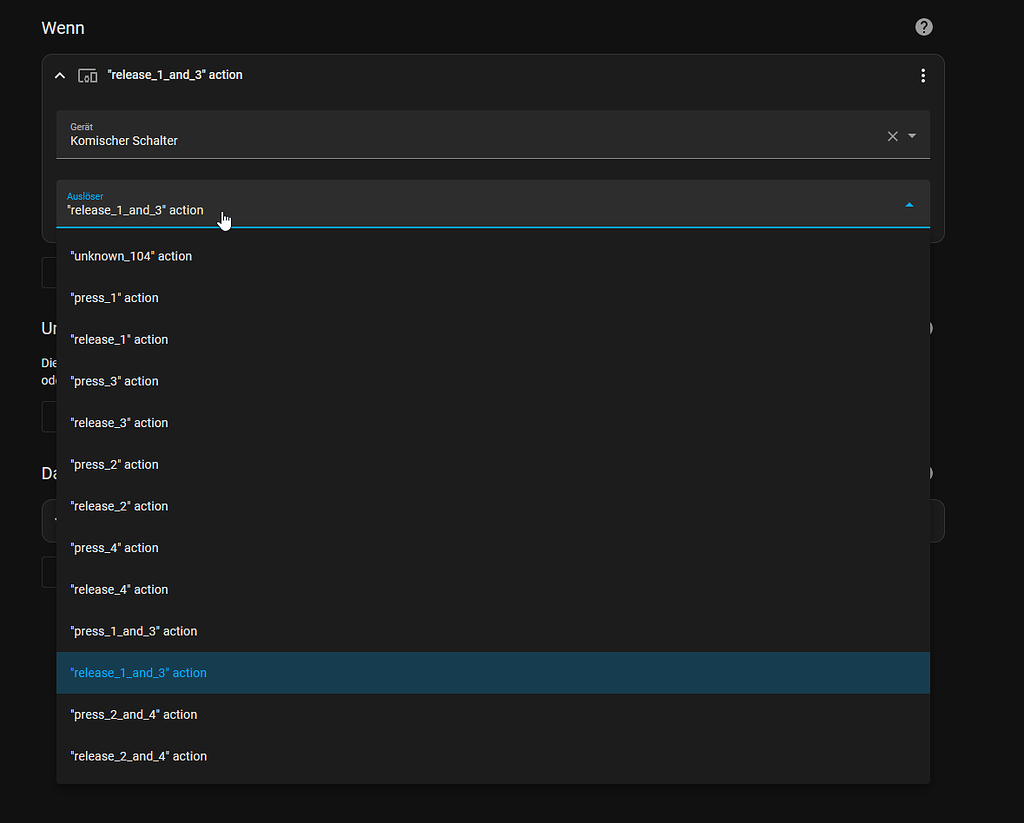Image resolution: width=1024 pixels, height=823 pixels.
Task: Select "release_2_and_4" action at bottom
Action: (x=138, y=756)
